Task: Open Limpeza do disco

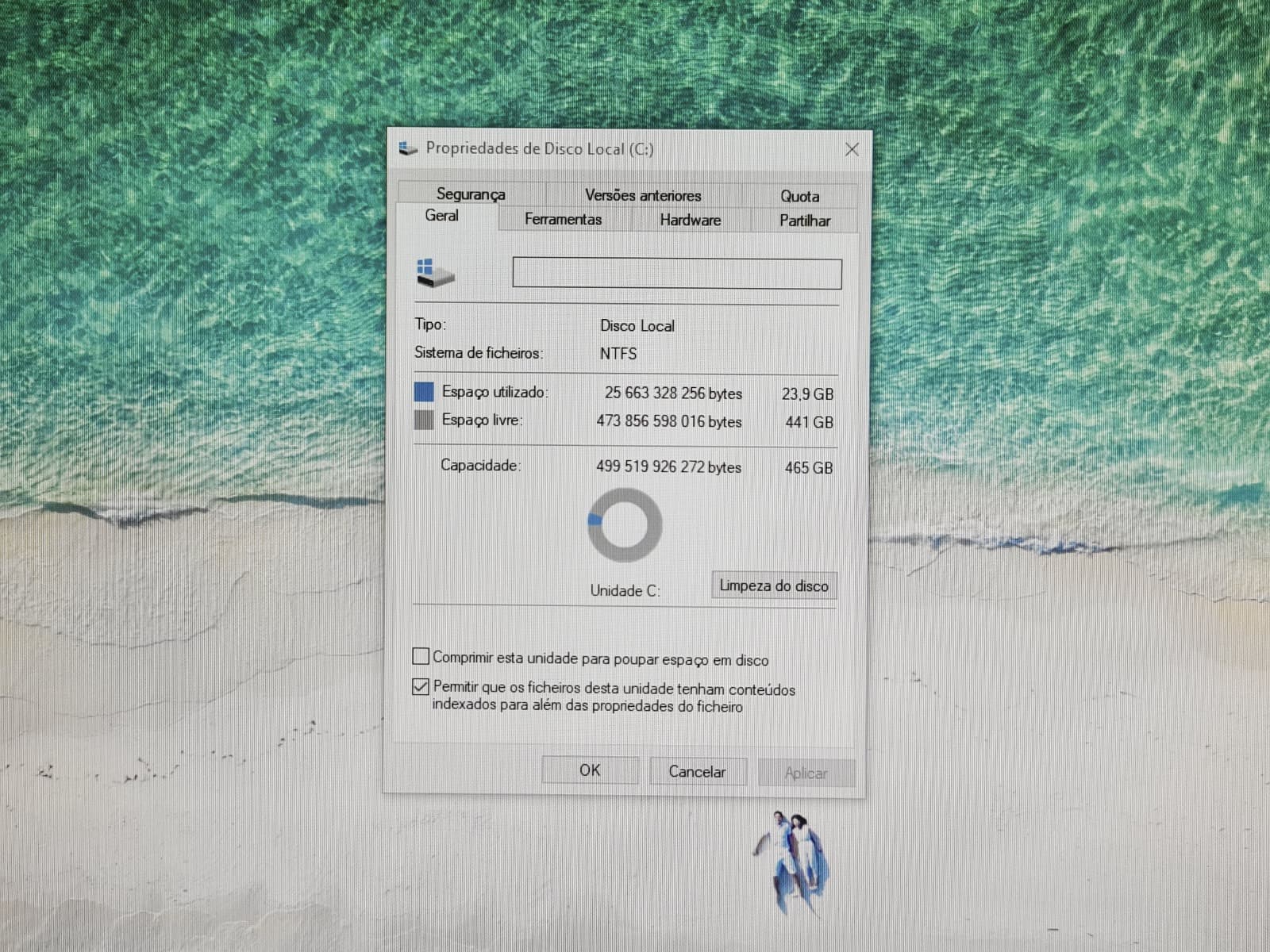Action: (x=774, y=585)
